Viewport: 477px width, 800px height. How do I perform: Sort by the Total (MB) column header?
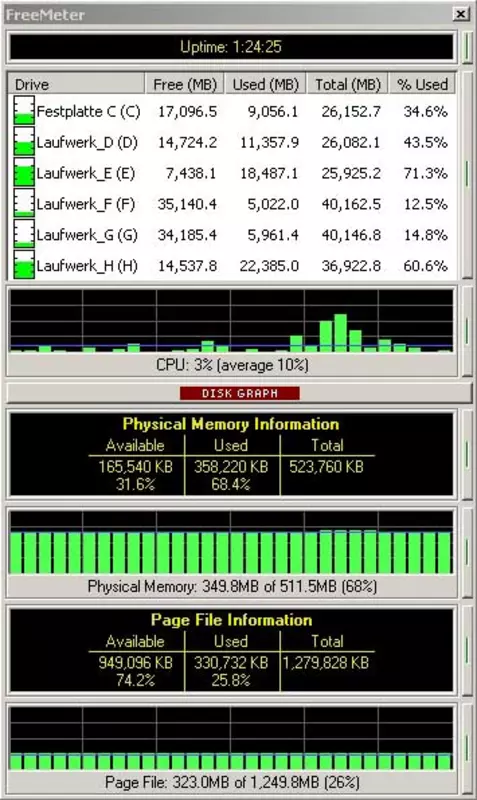pyautogui.click(x=348, y=84)
